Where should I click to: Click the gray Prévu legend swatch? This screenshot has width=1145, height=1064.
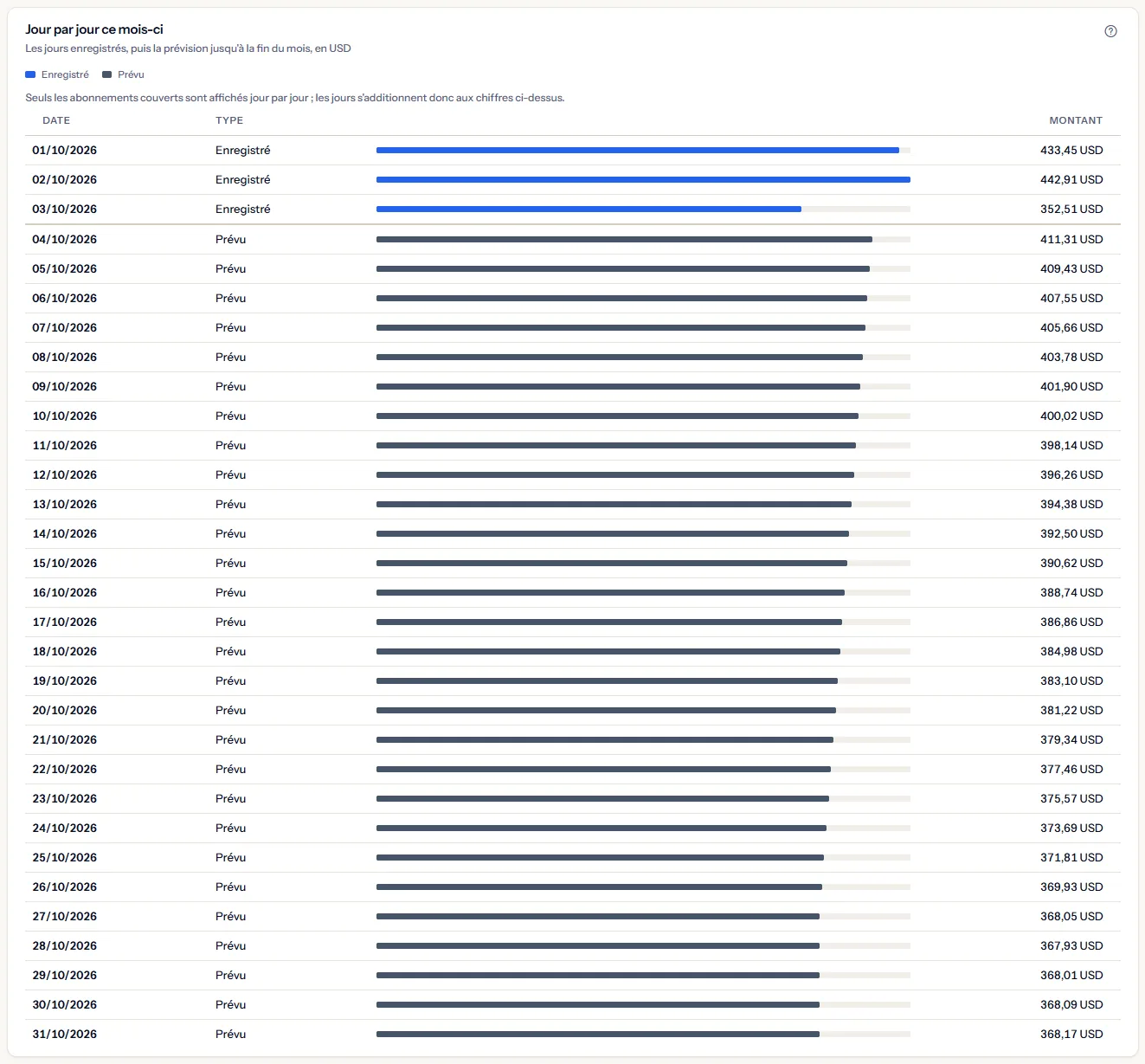[x=107, y=74]
